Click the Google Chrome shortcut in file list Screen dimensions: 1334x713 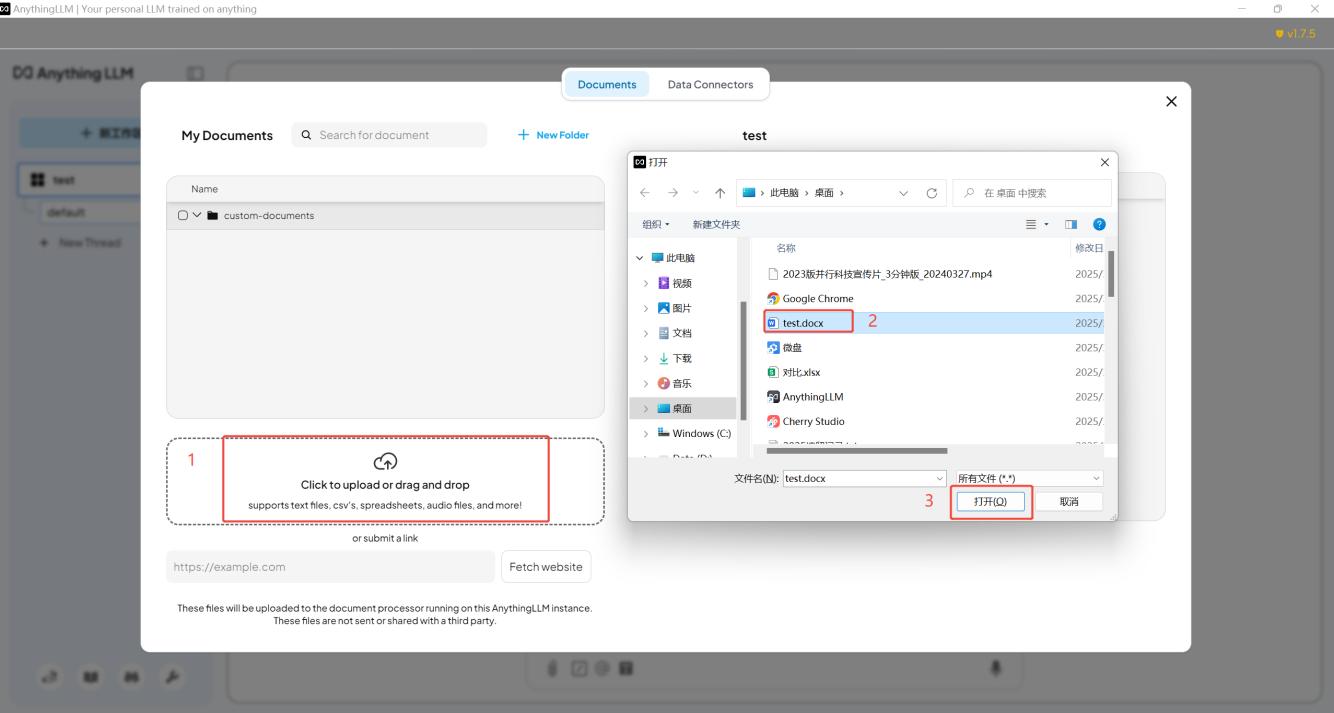817,298
